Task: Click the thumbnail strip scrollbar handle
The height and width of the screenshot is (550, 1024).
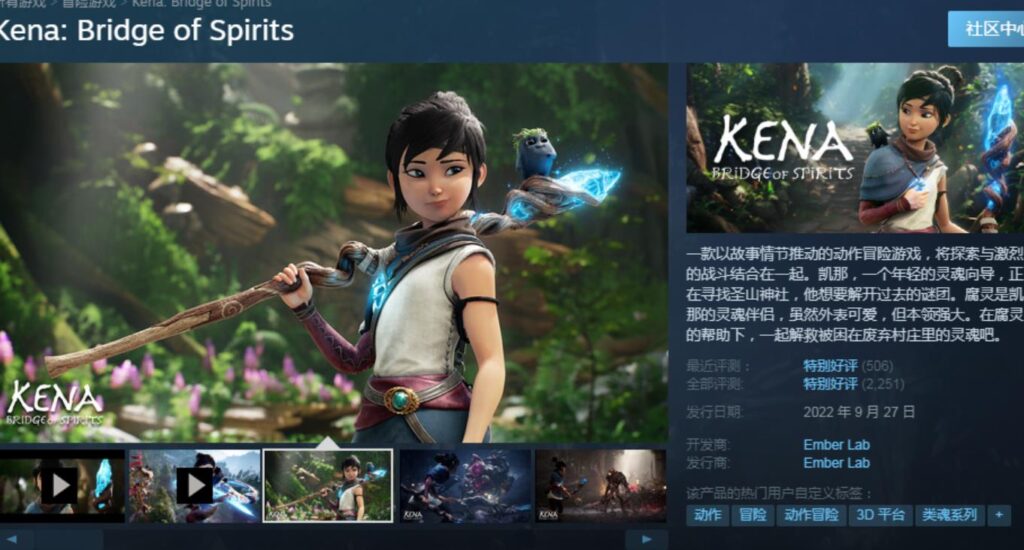Action: pyautogui.click(x=69, y=540)
